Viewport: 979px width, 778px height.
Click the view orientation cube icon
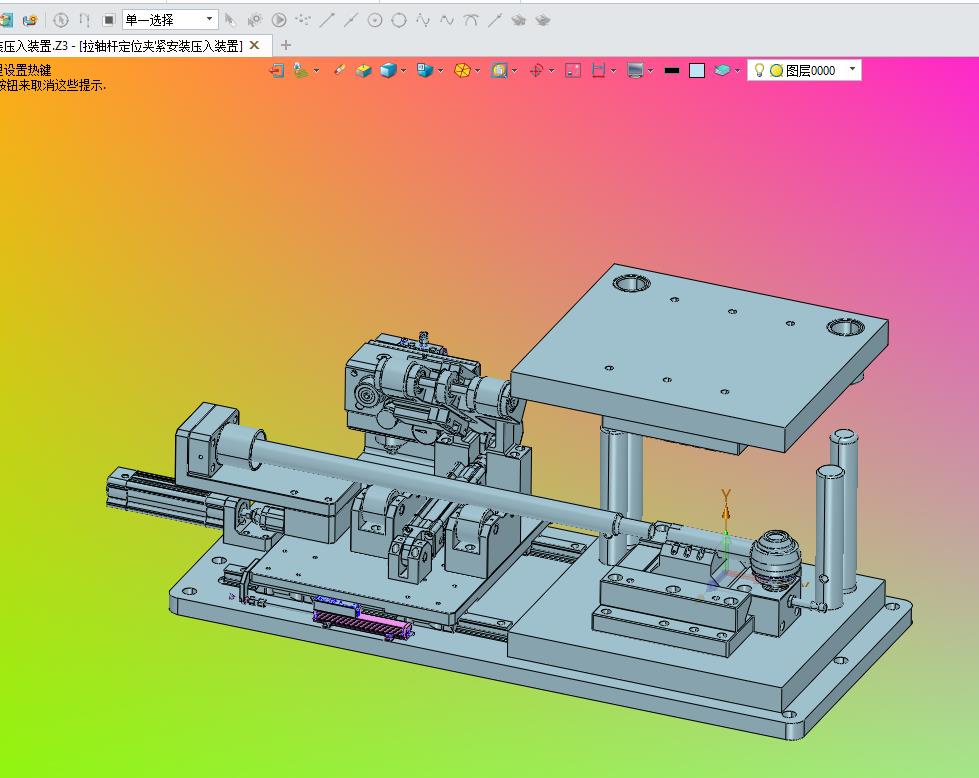(425, 71)
